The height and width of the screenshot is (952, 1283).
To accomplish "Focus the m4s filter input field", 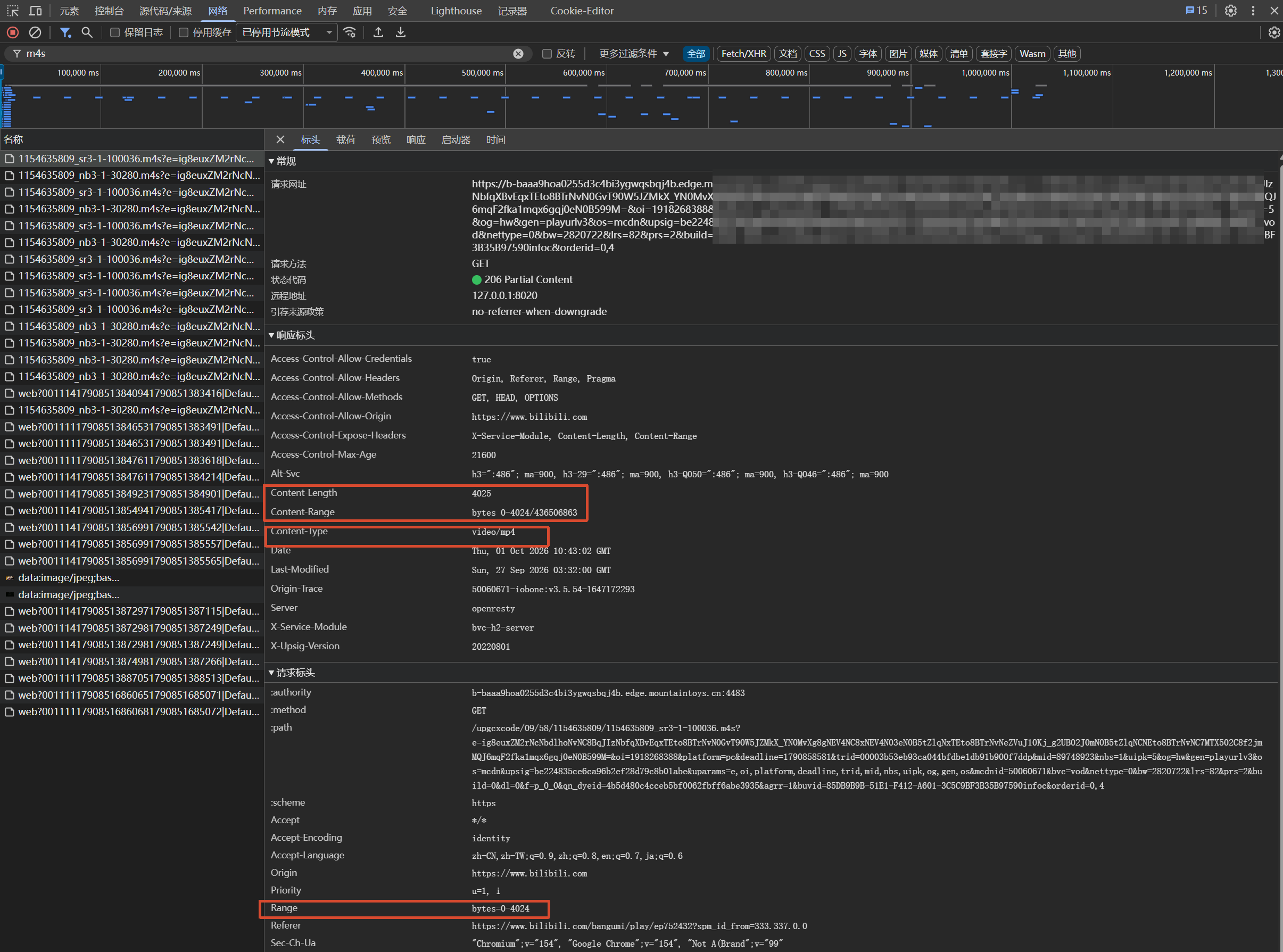I will pos(268,54).
